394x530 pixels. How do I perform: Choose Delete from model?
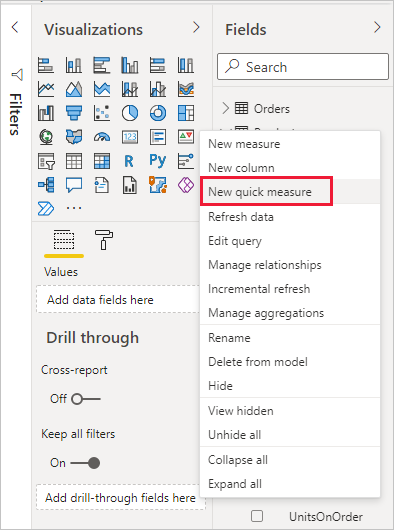pos(290,362)
